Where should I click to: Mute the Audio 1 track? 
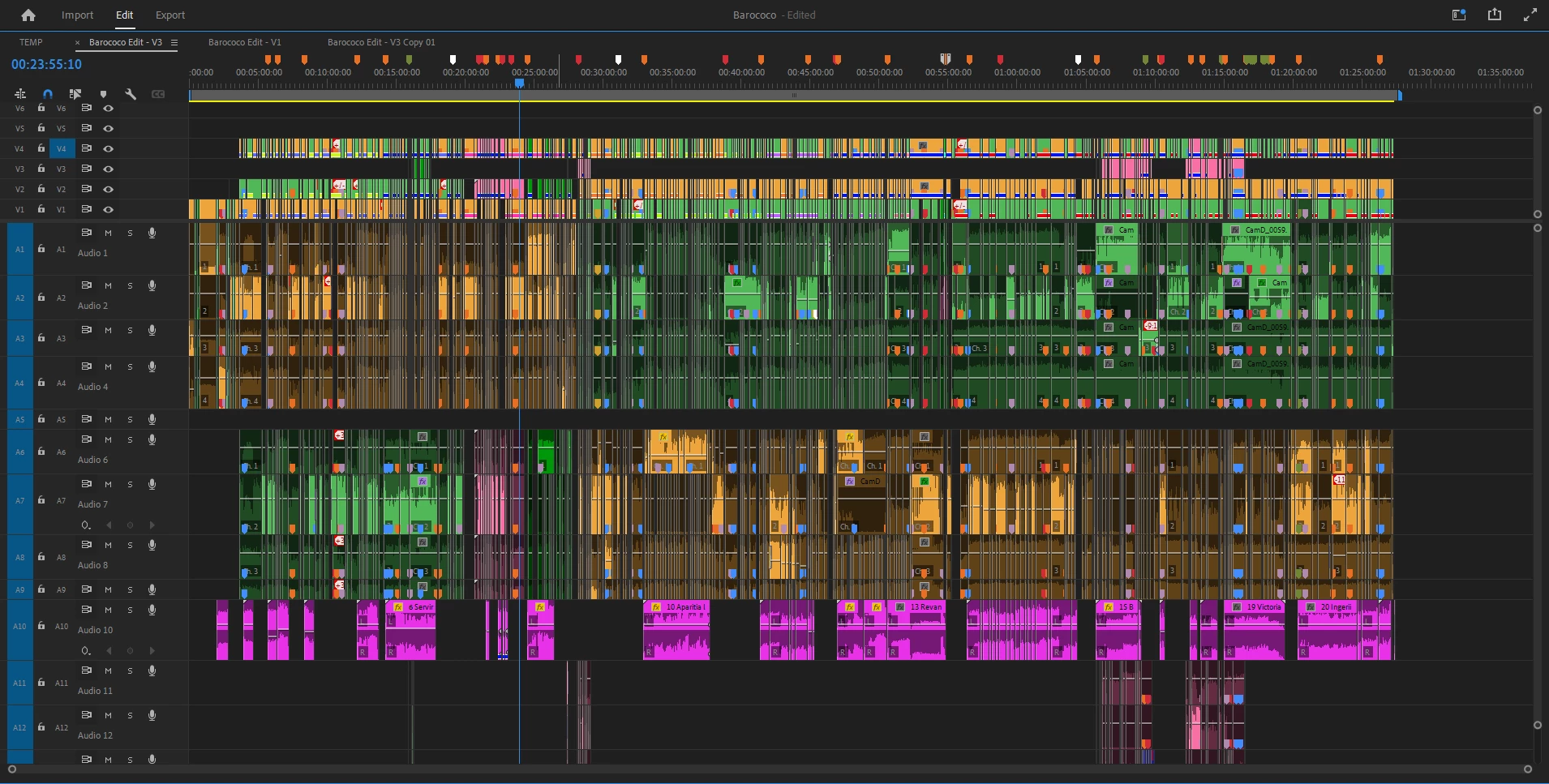coord(108,233)
